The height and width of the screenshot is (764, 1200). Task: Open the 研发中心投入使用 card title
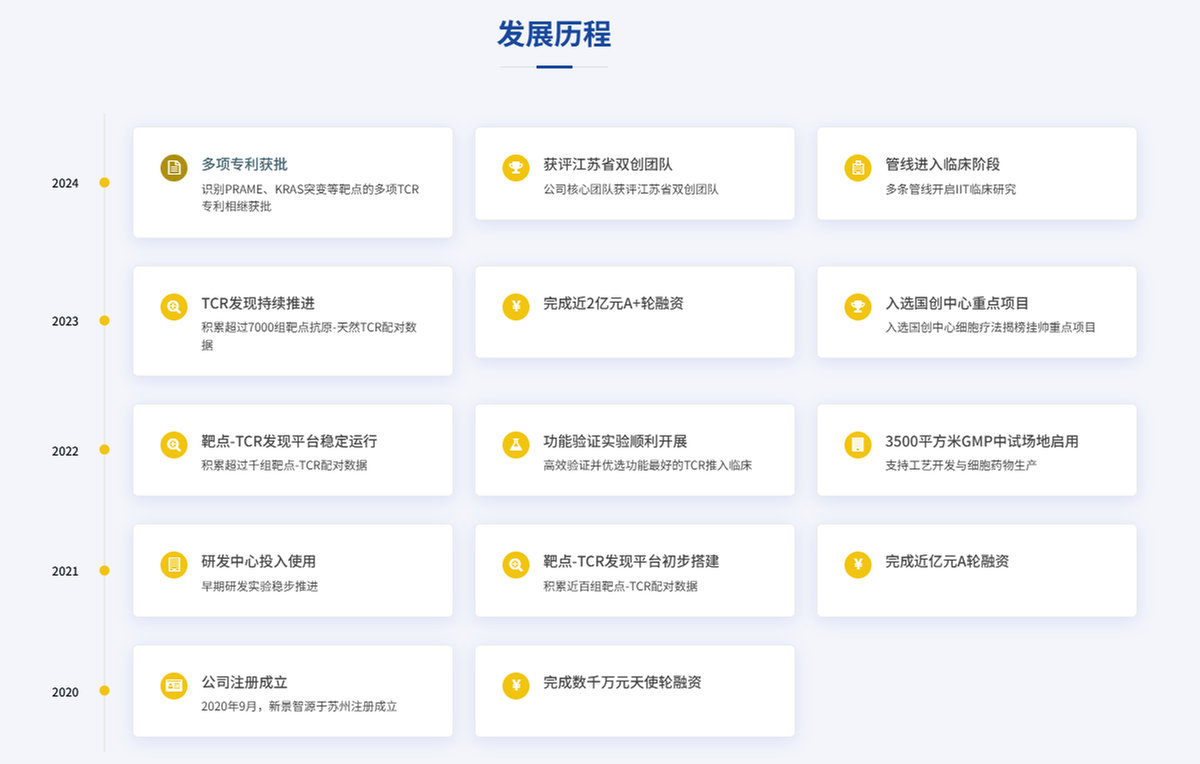point(258,562)
